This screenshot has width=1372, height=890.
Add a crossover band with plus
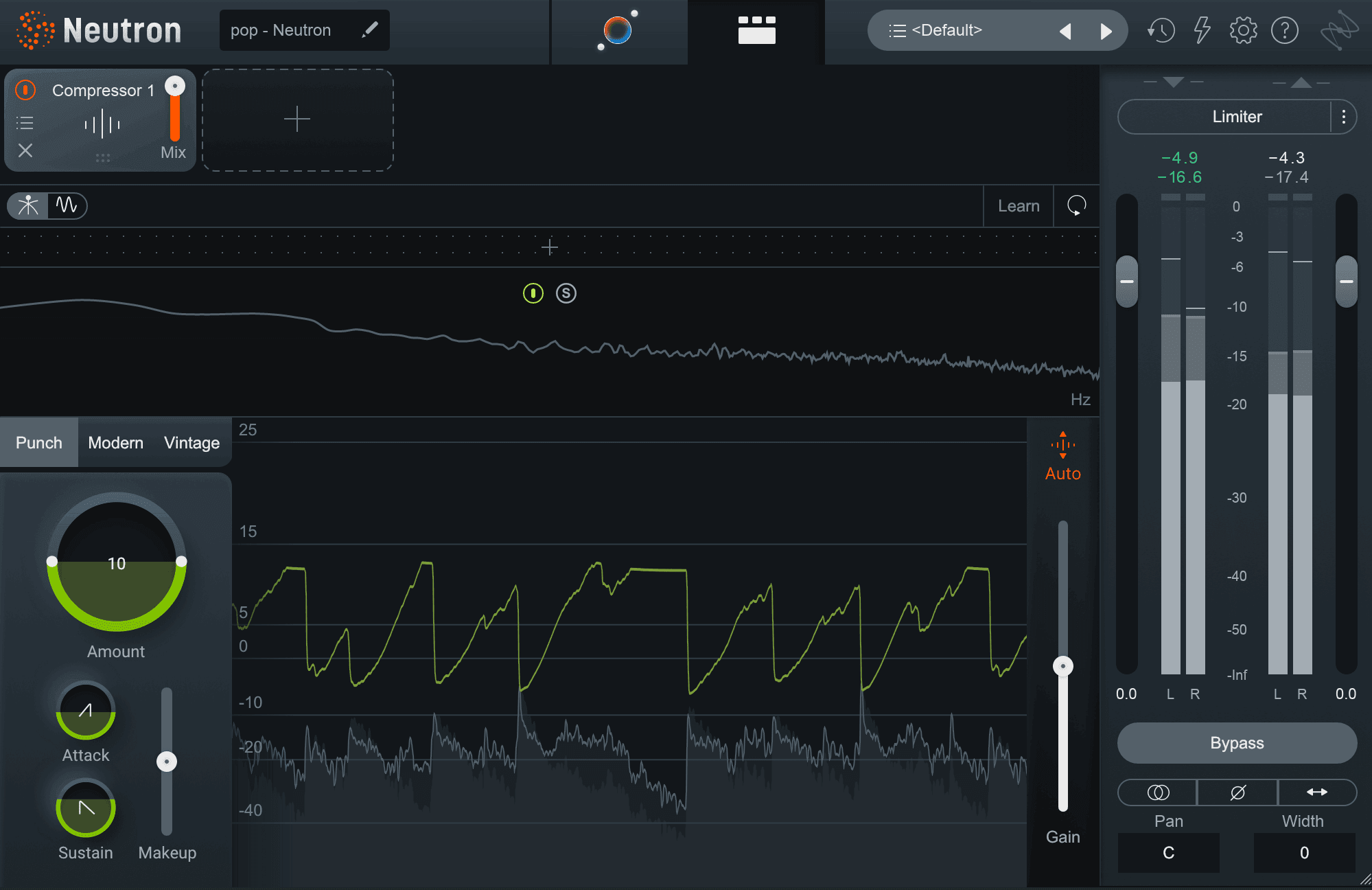coord(549,247)
